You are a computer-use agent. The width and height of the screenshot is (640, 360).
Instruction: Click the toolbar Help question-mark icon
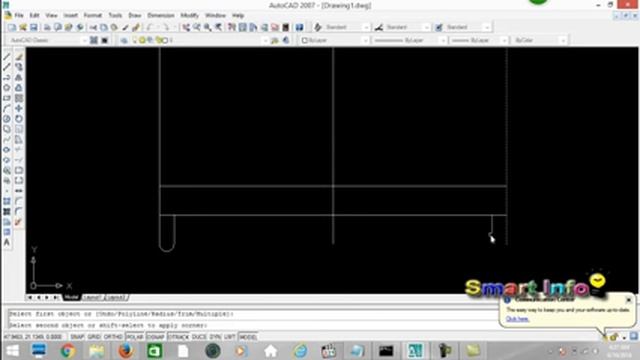tap(300, 27)
